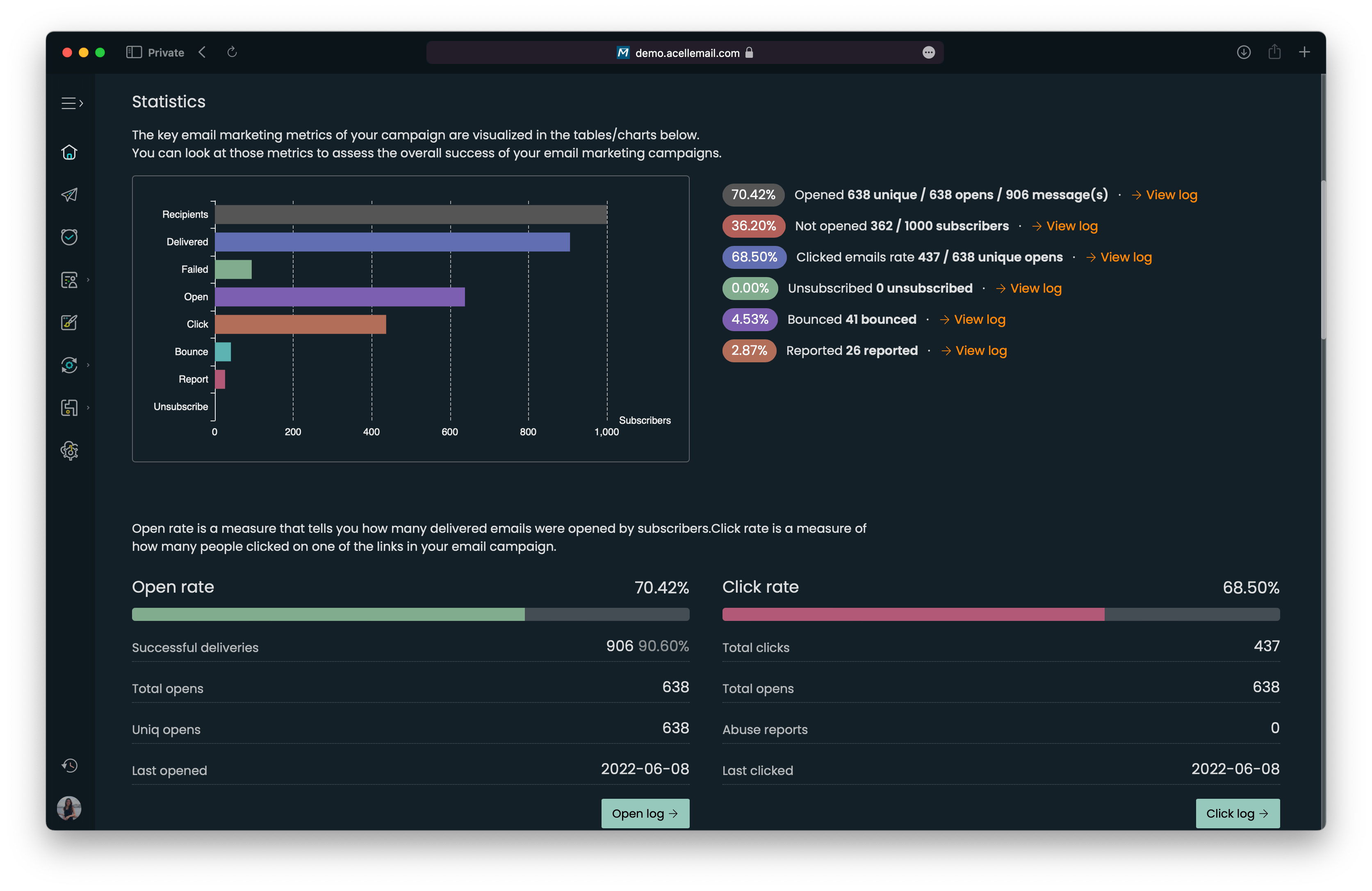View log for Opened messages
Screen dimensions: 1372x891
click(1164, 195)
